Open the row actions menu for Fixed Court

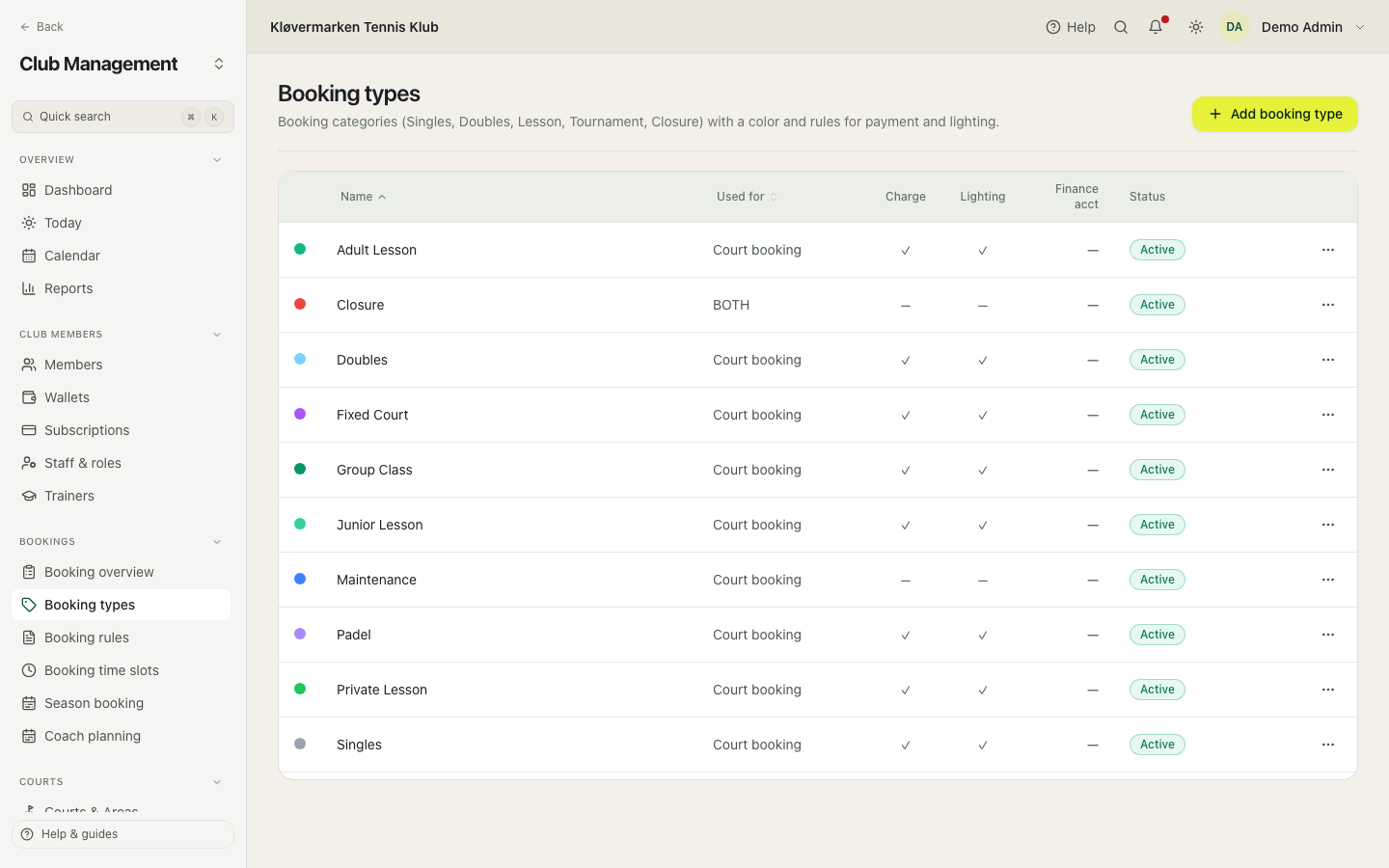point(1328,415)
